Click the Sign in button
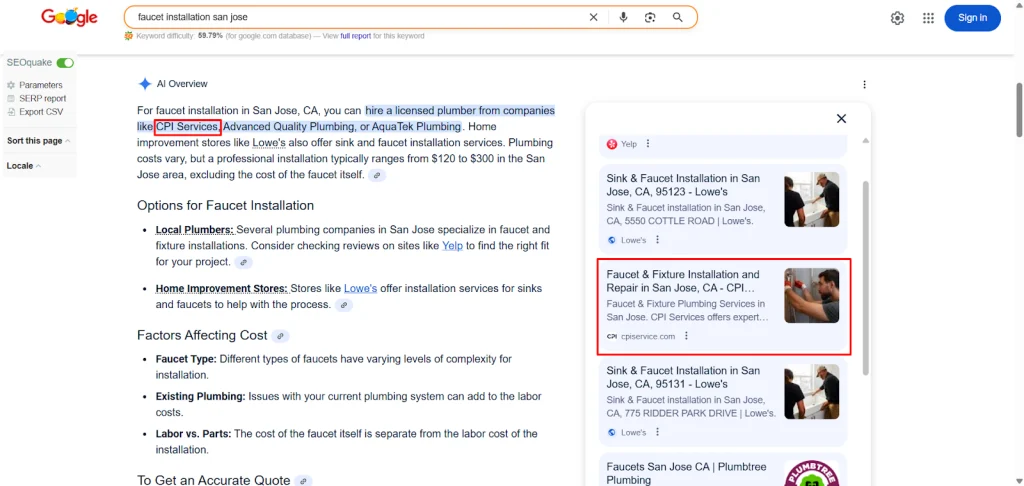The width and height of the screenshot is (1024, 486). [x=972, y=18]
